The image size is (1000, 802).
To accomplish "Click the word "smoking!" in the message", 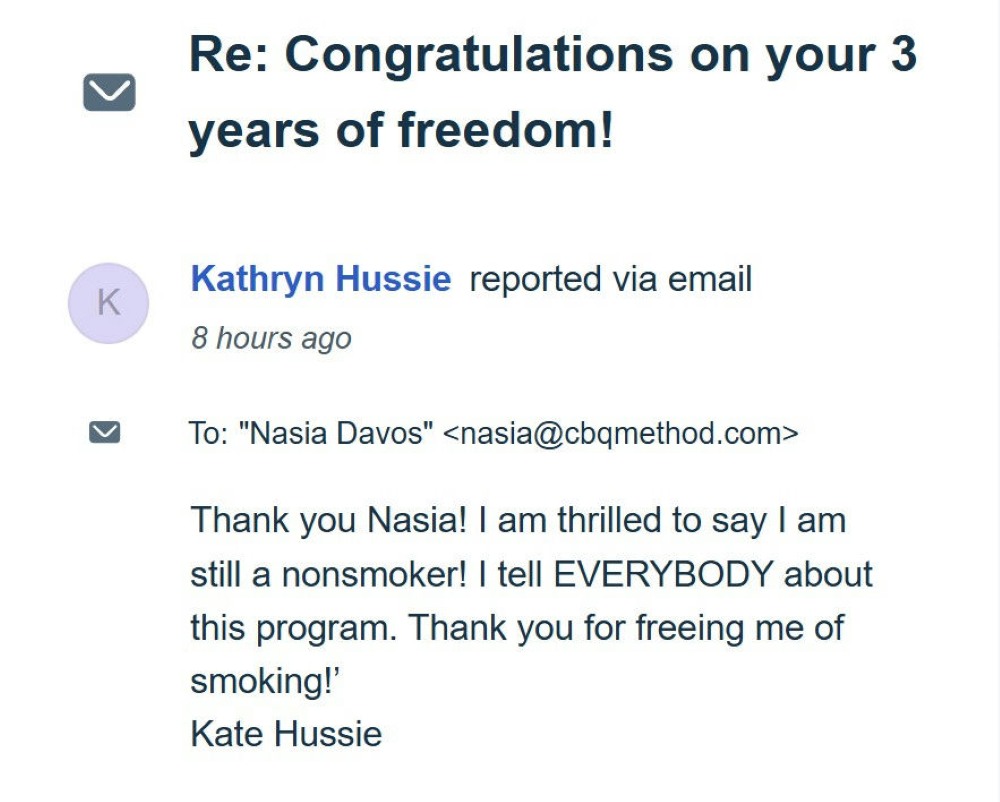I will tap(260, 681).
